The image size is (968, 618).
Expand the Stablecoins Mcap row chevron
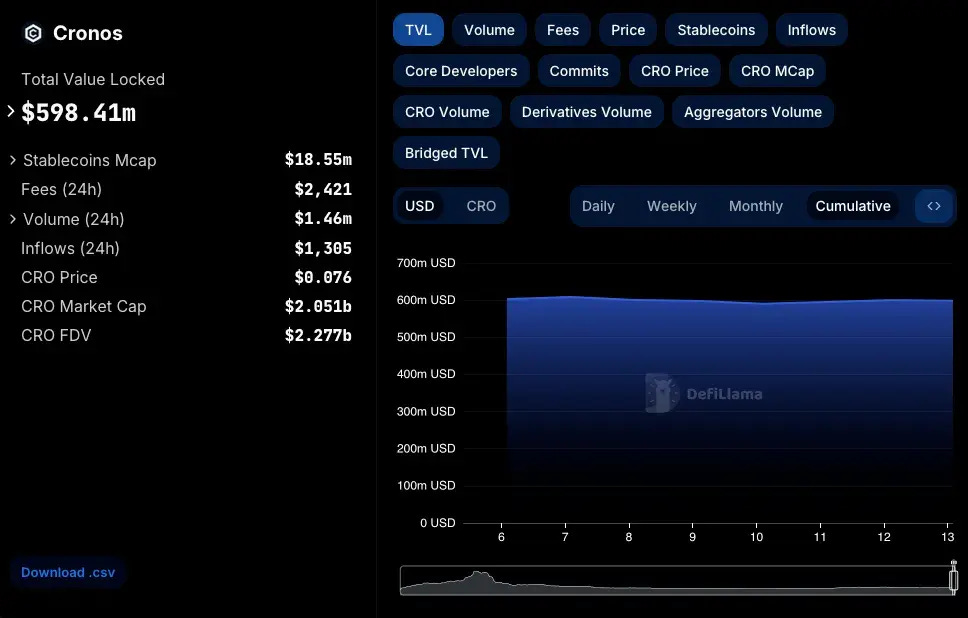(x=12, y=160)
